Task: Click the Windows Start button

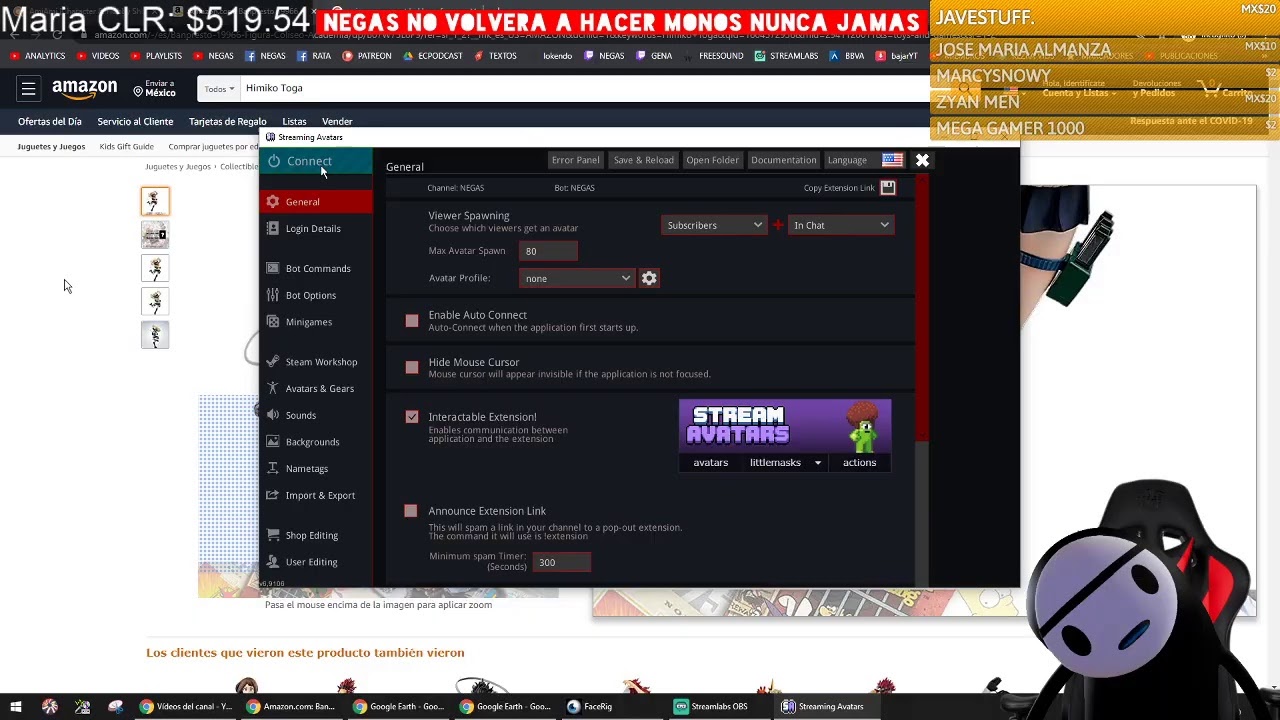Action: point(16,707)
